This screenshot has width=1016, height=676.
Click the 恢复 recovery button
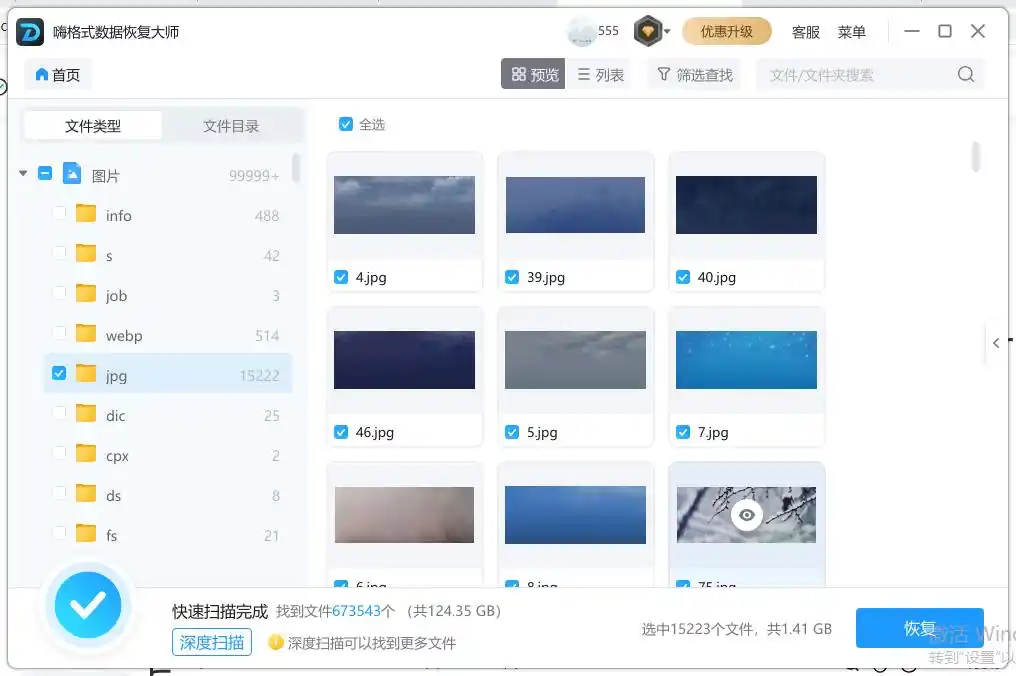pos(920,628)
